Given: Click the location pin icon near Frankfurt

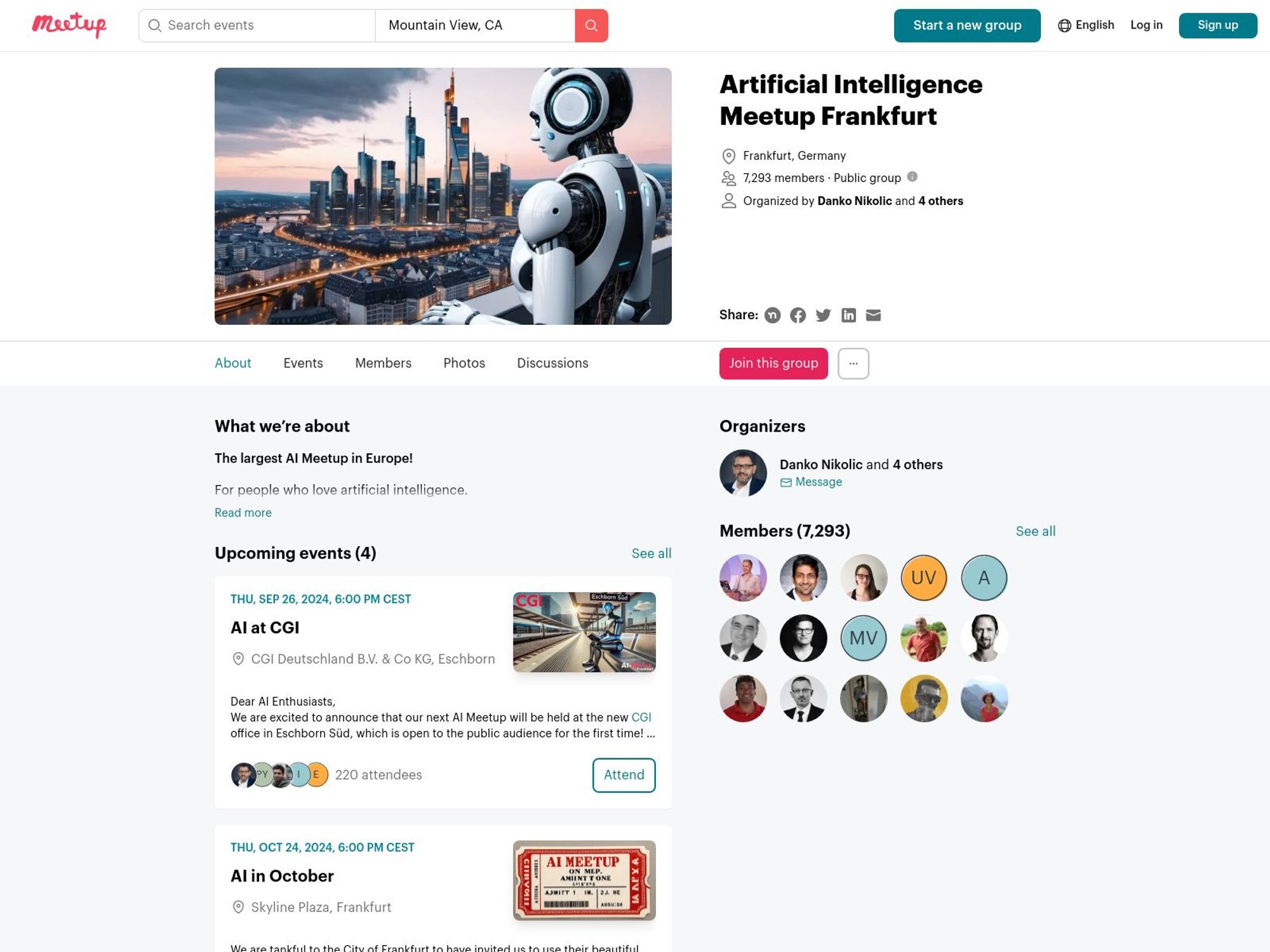Looking at the screenshot, I should [729, 155].
